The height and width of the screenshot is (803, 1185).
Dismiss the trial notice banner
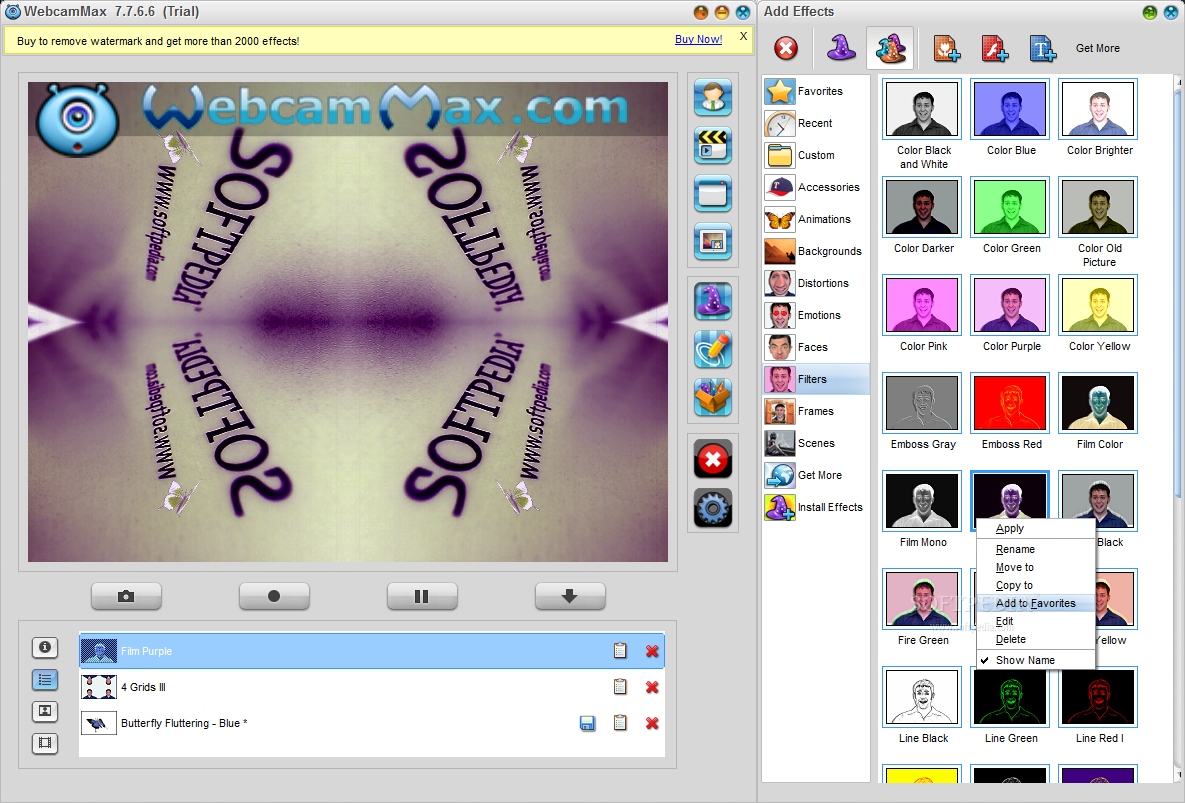coord(744,36)
